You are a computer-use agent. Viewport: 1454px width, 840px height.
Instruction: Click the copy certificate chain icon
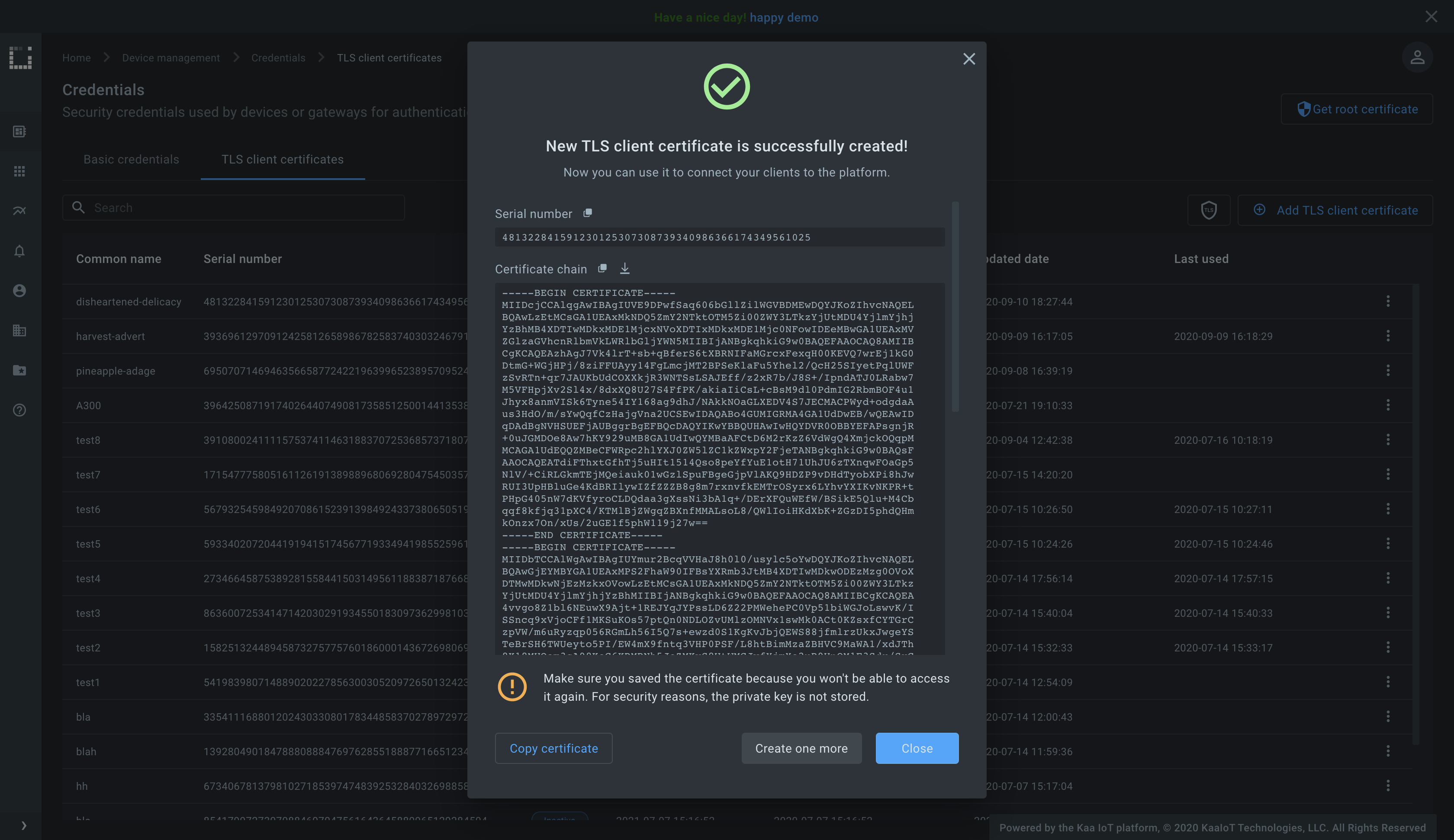pos(602,268)
